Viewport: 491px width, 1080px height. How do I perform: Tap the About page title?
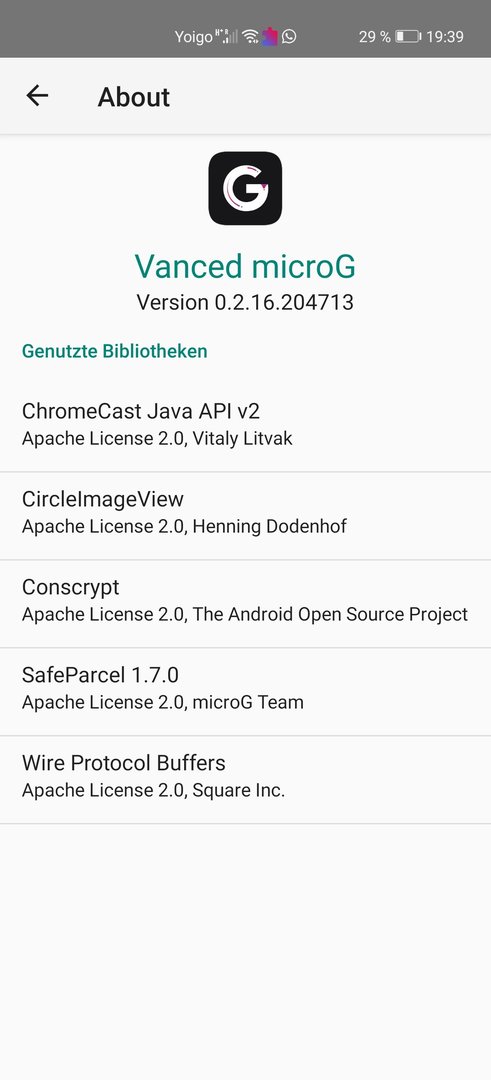pos(134,96)
